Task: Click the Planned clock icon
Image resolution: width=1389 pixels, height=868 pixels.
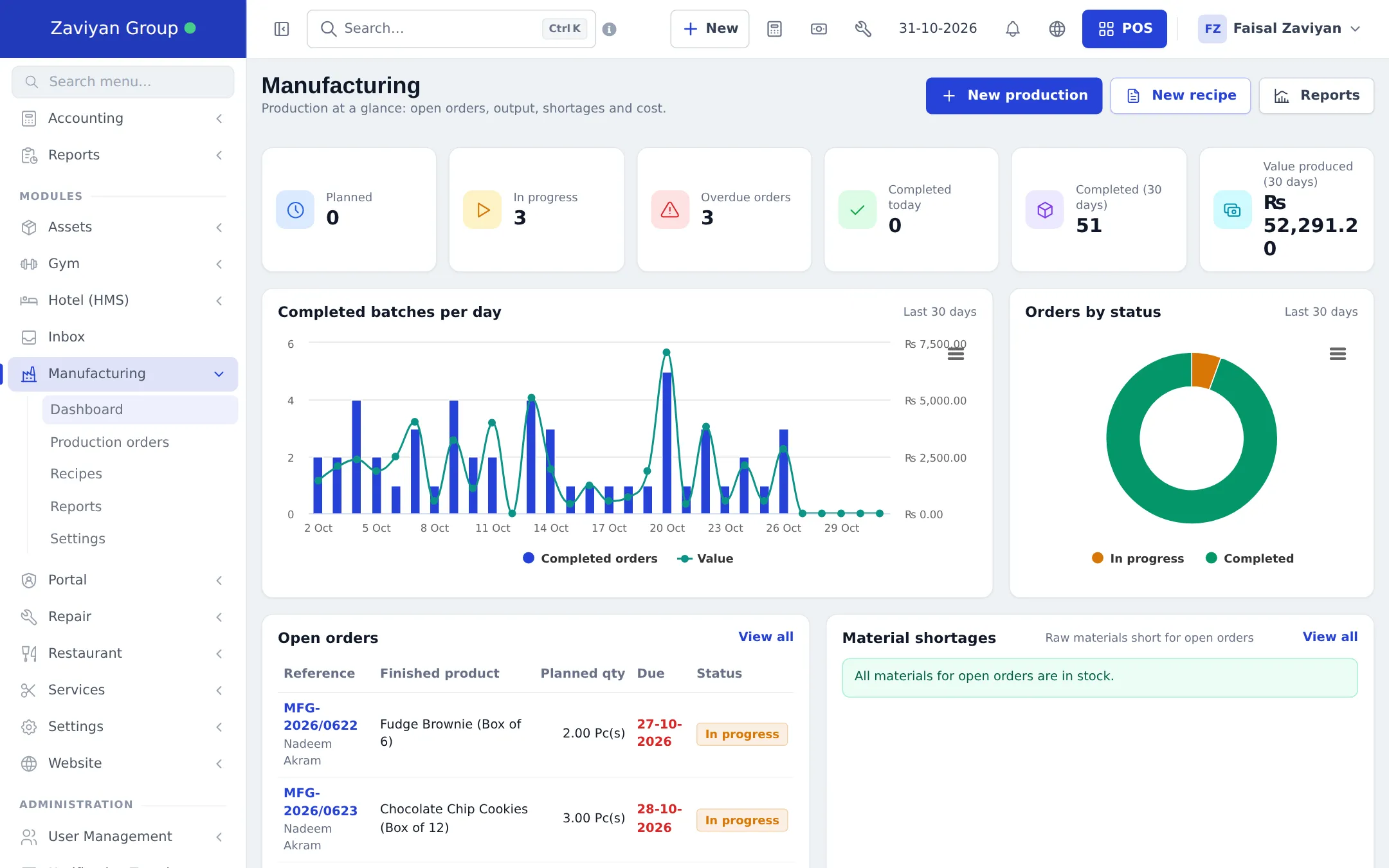Action: pos(295,210)
